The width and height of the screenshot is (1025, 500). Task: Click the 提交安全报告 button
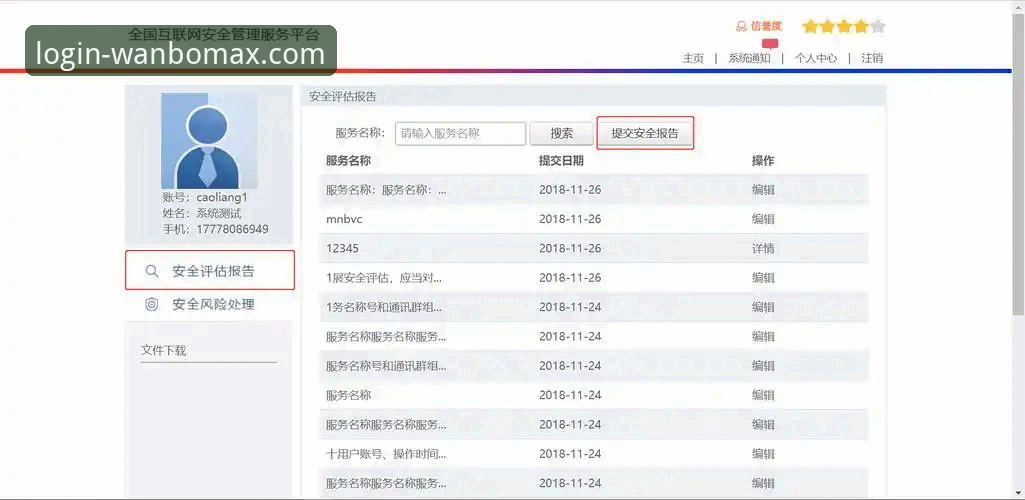point(645,133)
